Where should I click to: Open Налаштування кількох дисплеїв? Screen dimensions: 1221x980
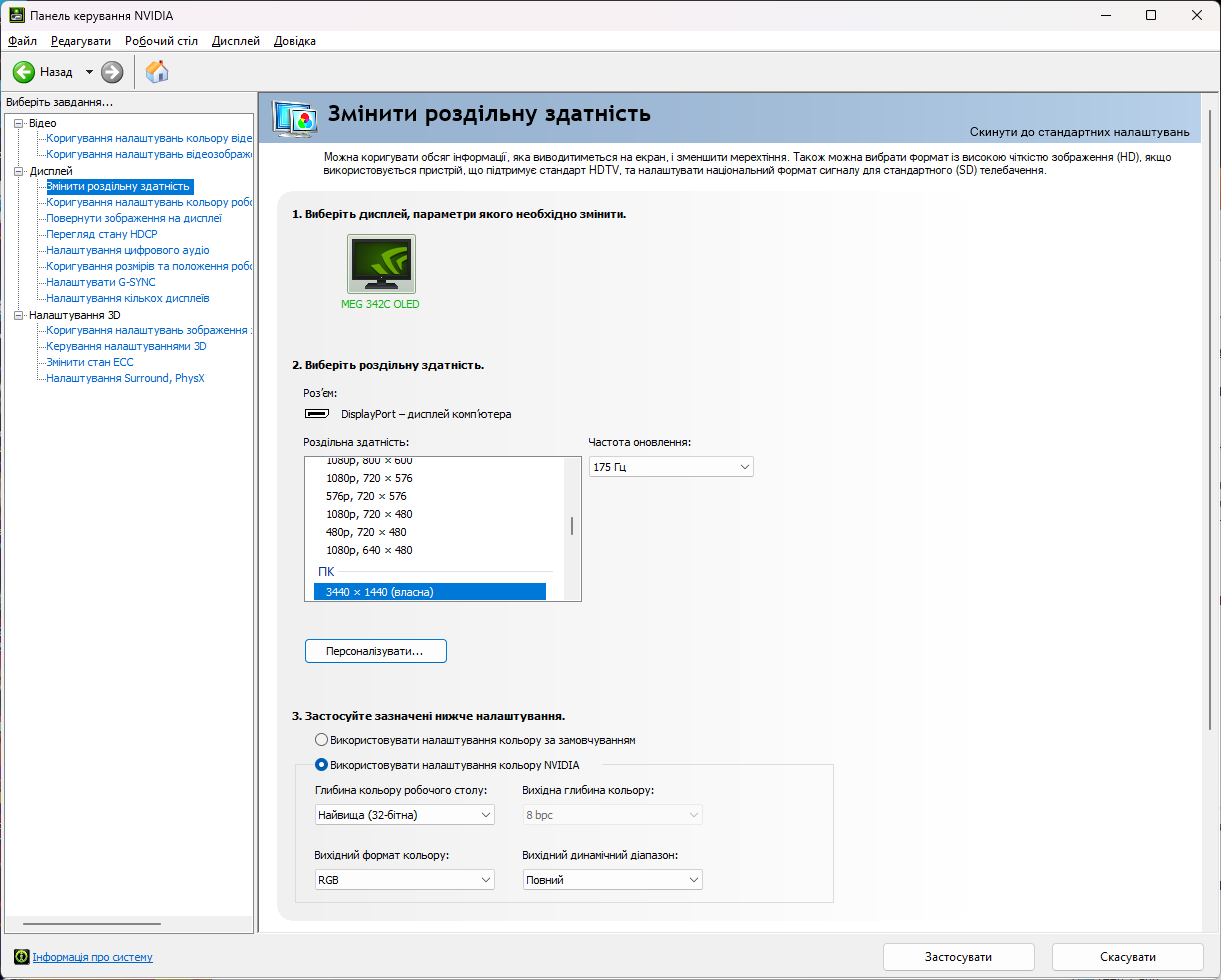click(128, 298)
